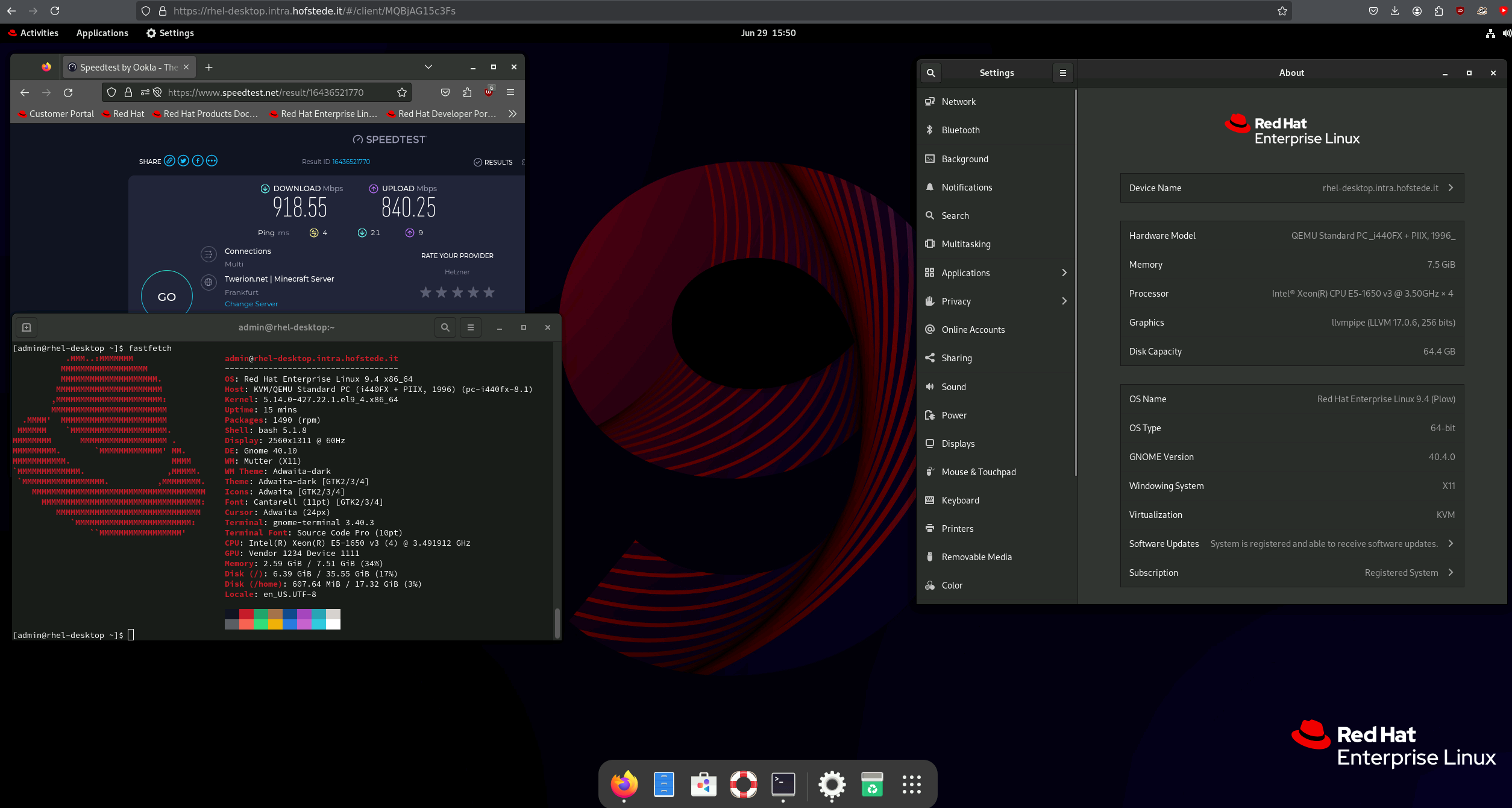
Task: Click the Speedtest URL address field
Action: pyautogui.click(x=265, y=92)
